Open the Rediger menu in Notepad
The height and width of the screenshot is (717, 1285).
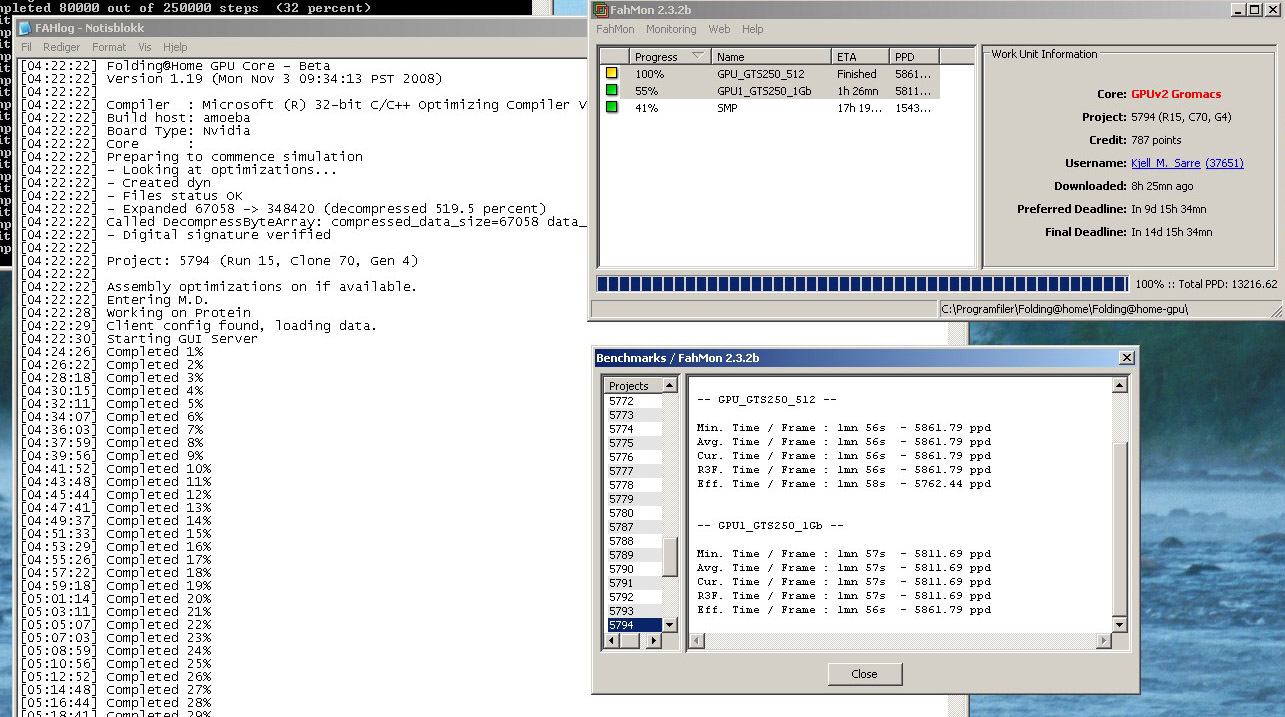(x=61, y=47)
